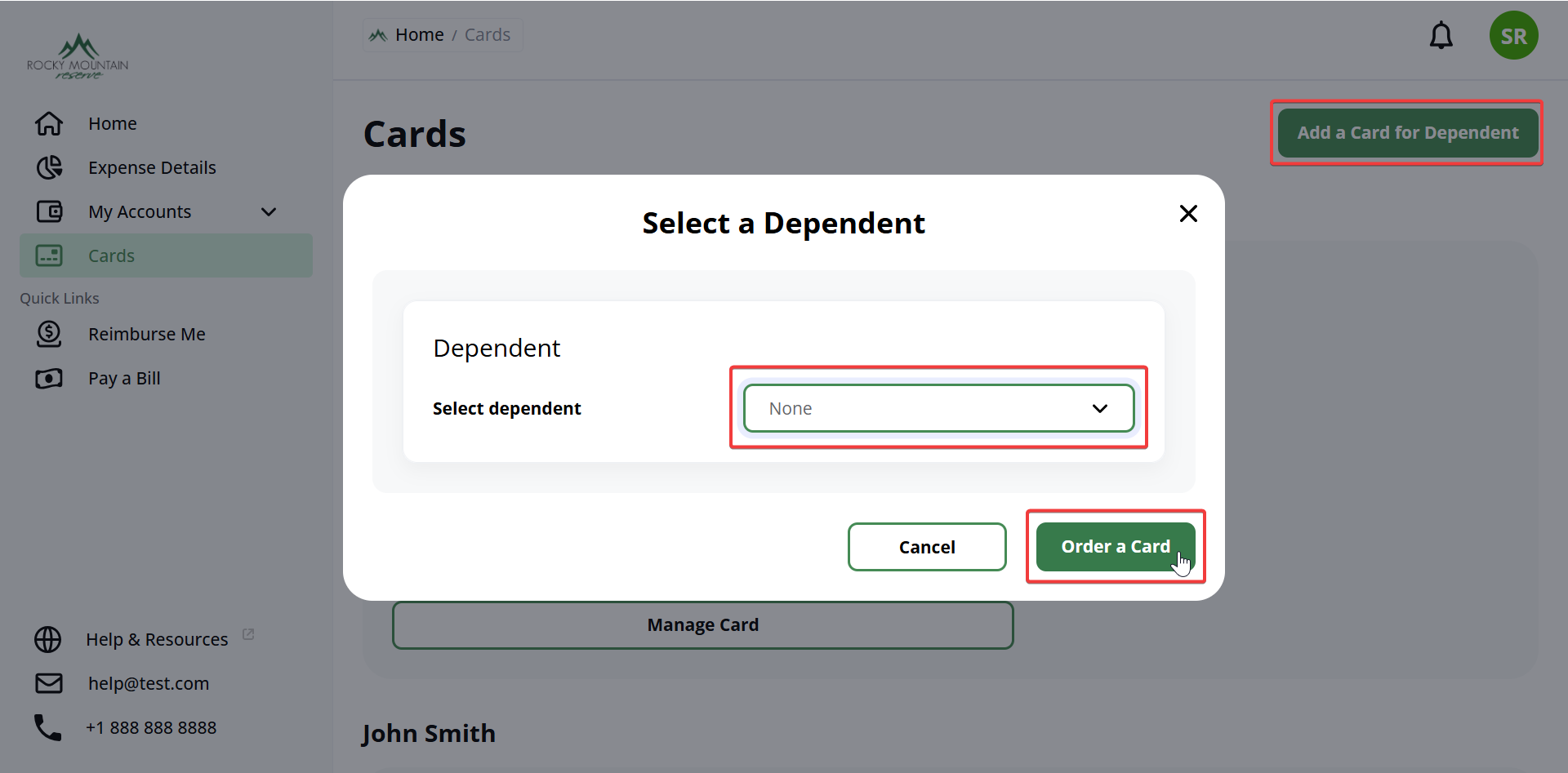Viewport: 1568px width, 773px height.
Task: Open the SR user avatar menu
Action: point(1513,35)
